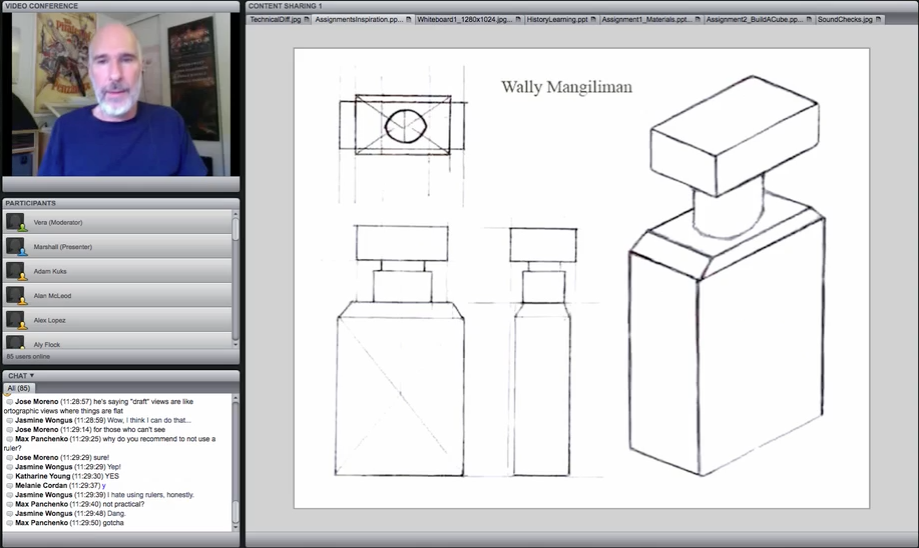Viewport: 919px width, 548px height.
Task: Click the shared slide with Wally Mangiliman
Action: (581, 278)
